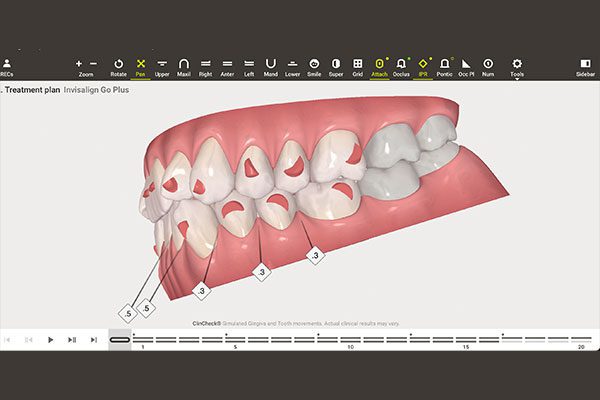The image size is (600, 400).
Task: Select stage 15 on the timeline
Action: coord(466,340)
